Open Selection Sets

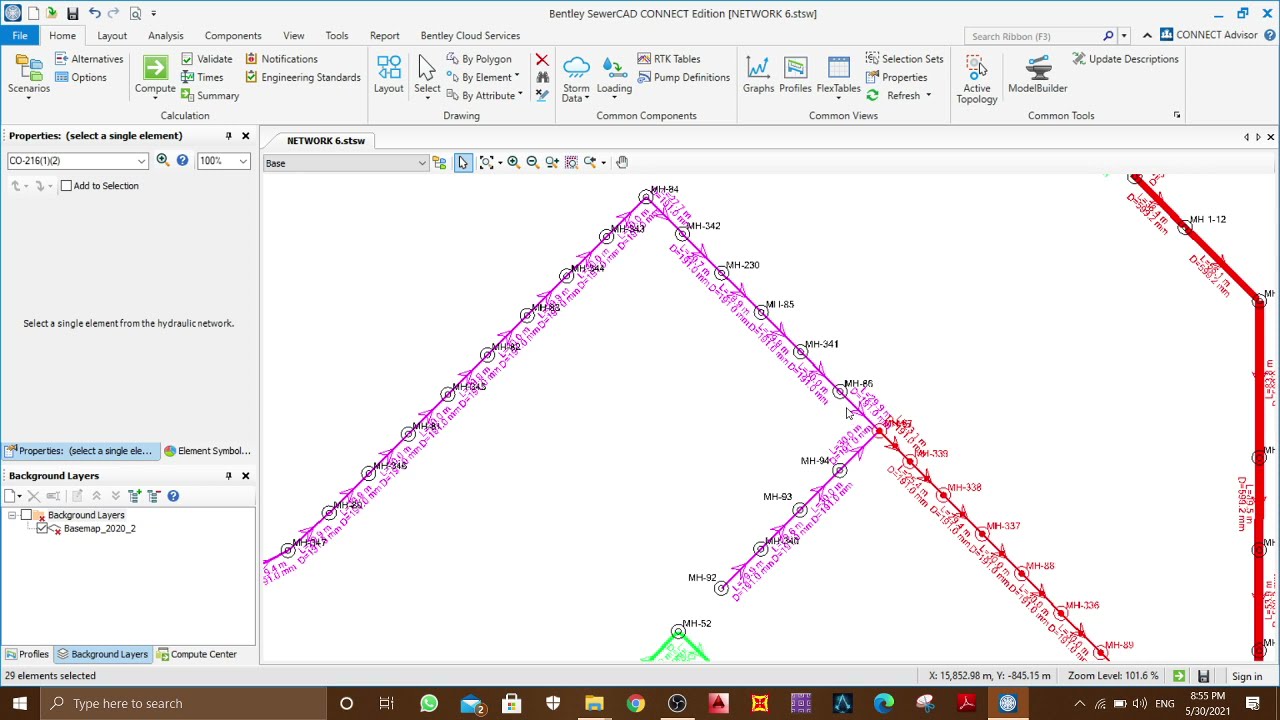click(905, 59)
